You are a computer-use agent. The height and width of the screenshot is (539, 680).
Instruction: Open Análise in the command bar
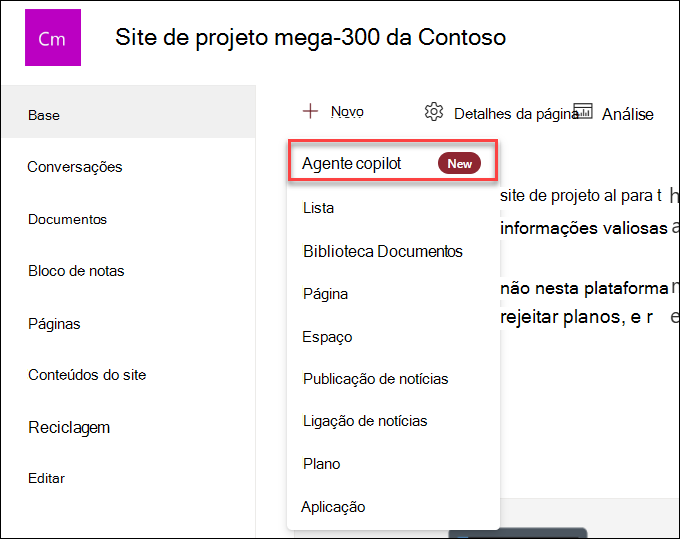[628, 114]
